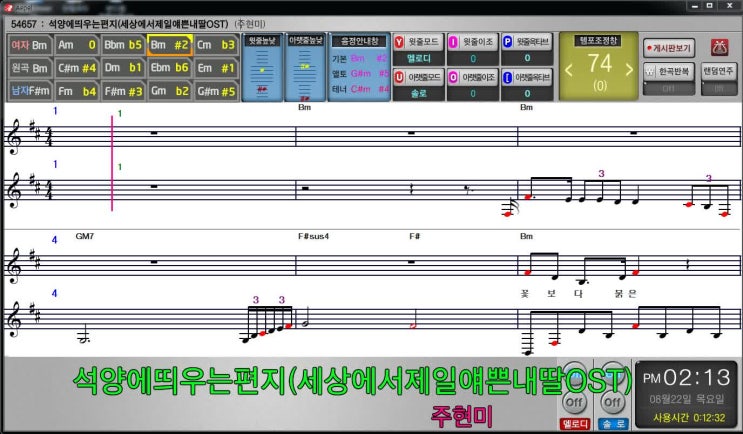This screenshot has height=434, width=743.
Task: Adjust the 윗줄높낮 pitch slider
Action: [x=262, y=72]
